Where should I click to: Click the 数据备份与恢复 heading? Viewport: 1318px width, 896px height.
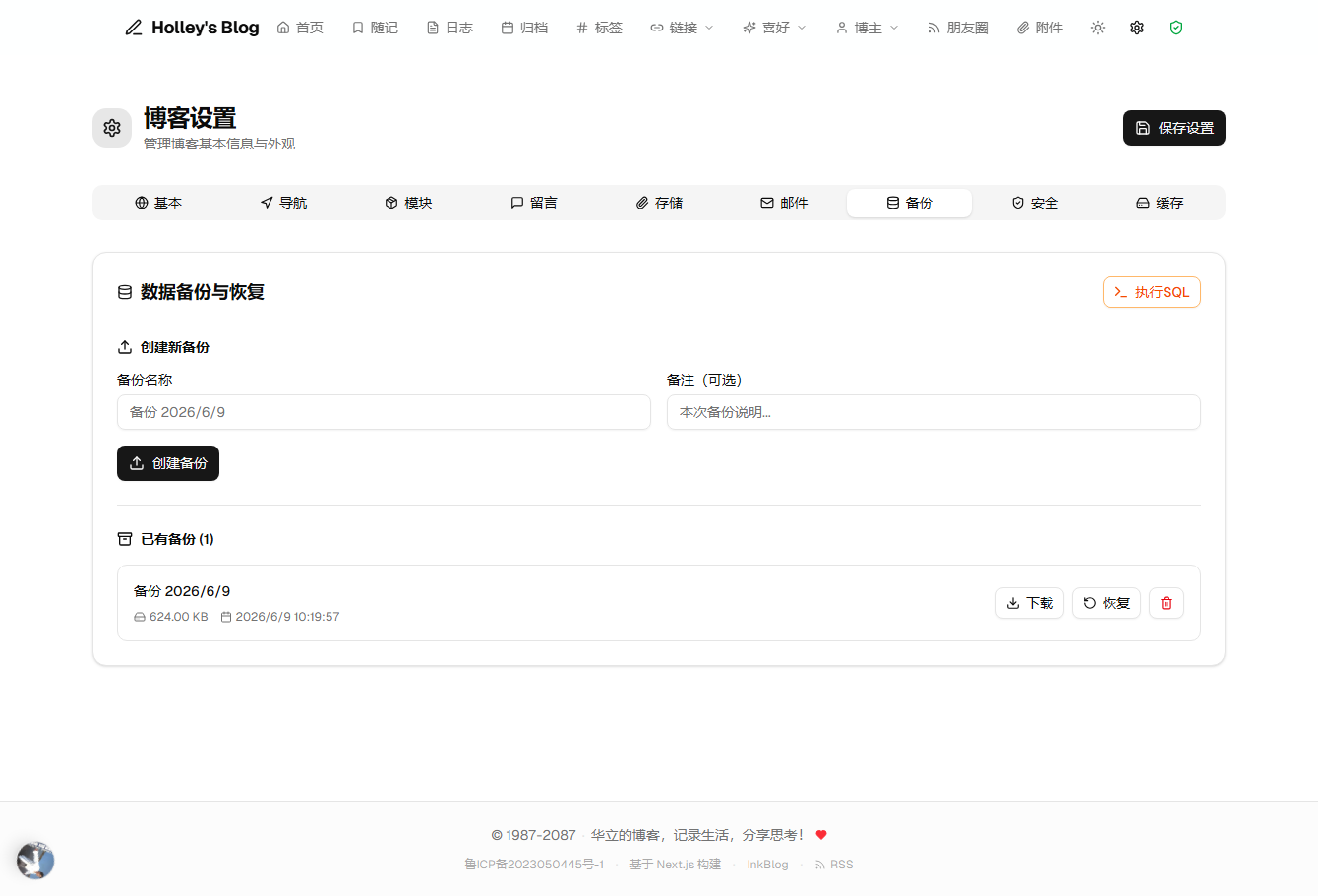tap(203, 292)
